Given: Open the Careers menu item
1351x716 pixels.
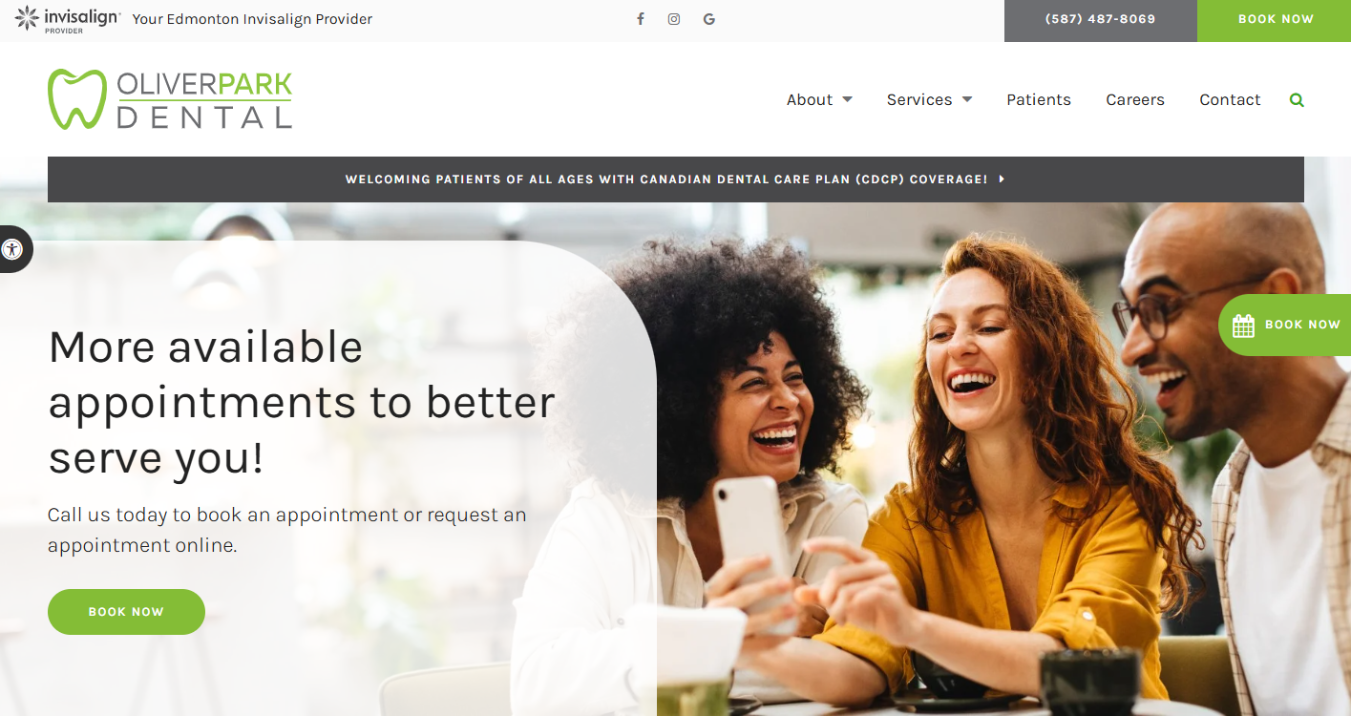Looking at the screenshot, I should pyautogui.click(x=1135, y=100).
